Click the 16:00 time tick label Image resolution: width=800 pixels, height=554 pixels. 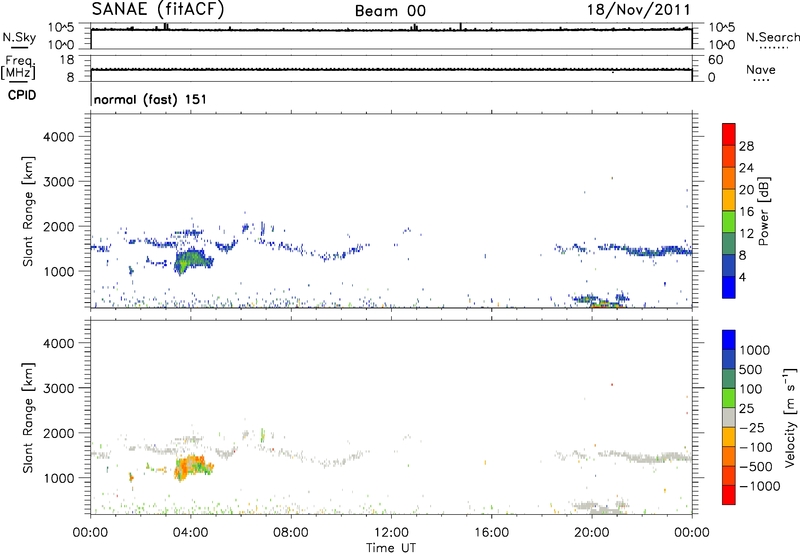491,533
